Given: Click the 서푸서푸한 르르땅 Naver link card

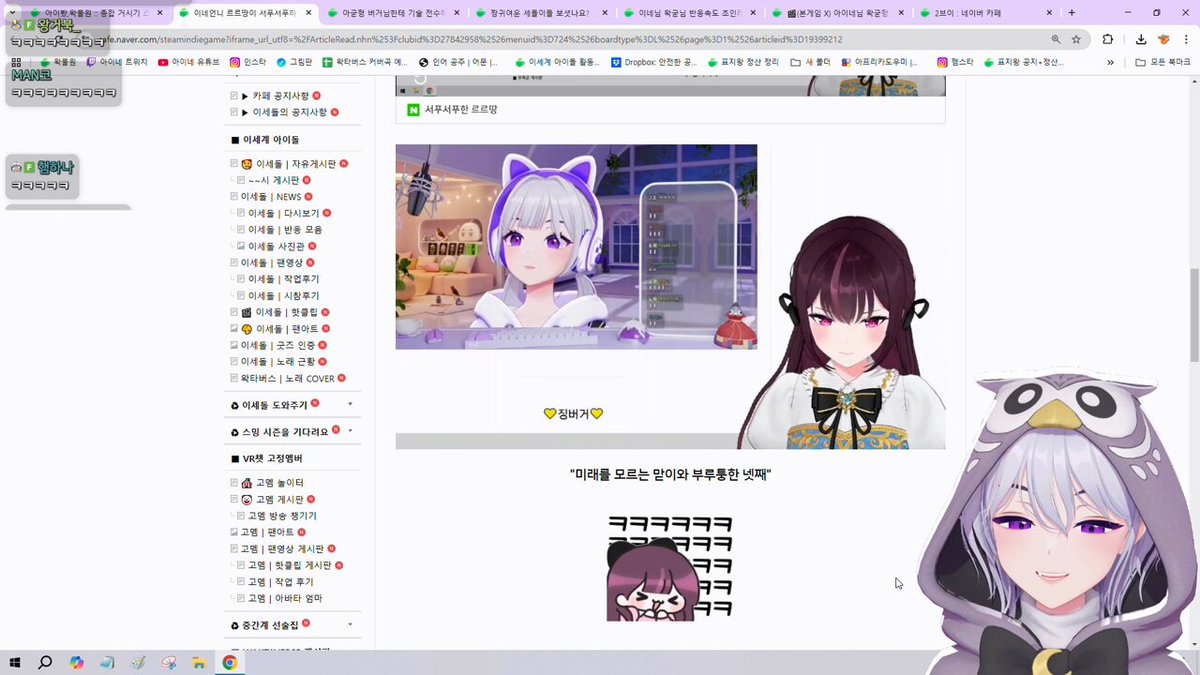Looking at the screenshot, I should 670,110.
